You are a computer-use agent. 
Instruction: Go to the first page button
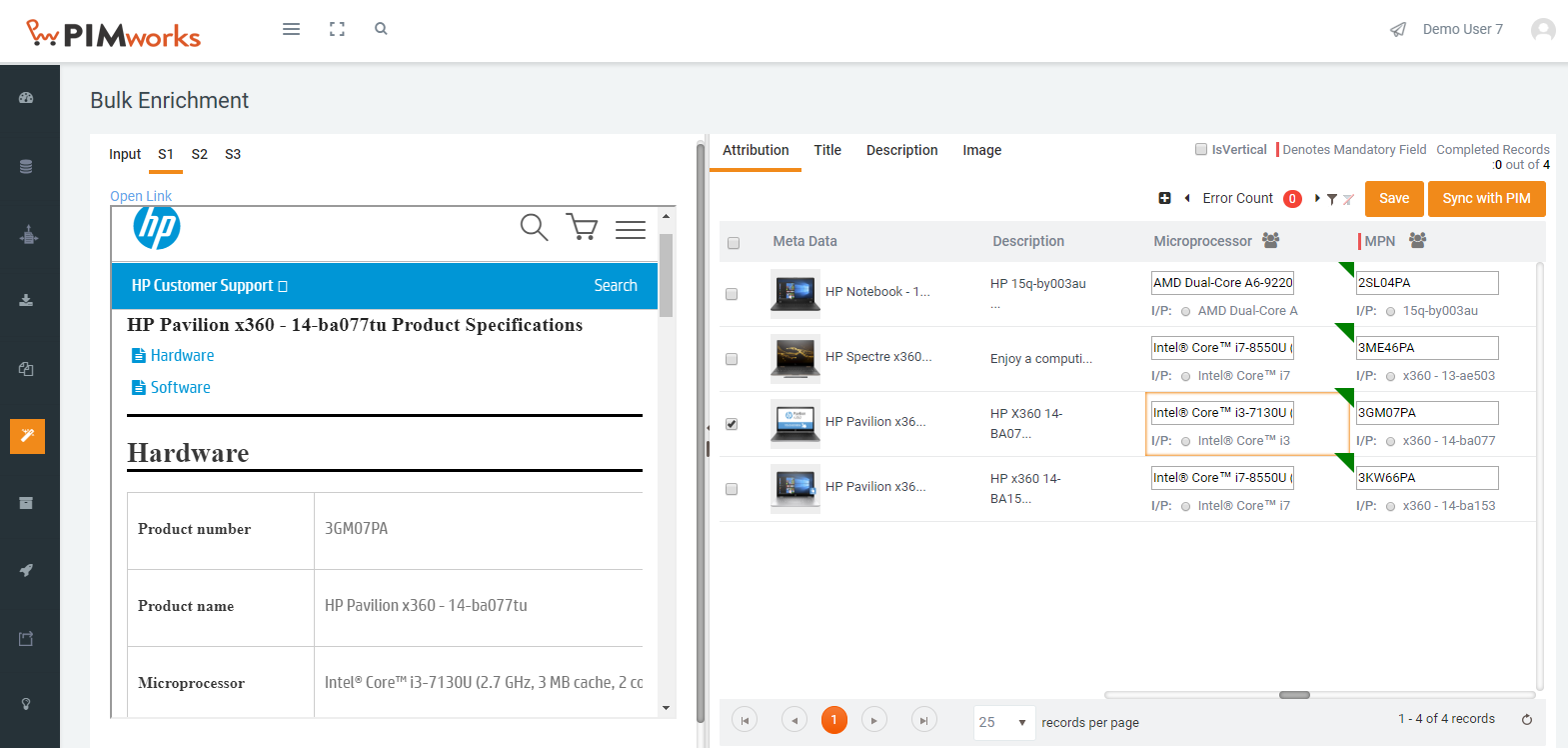[745, 720]
